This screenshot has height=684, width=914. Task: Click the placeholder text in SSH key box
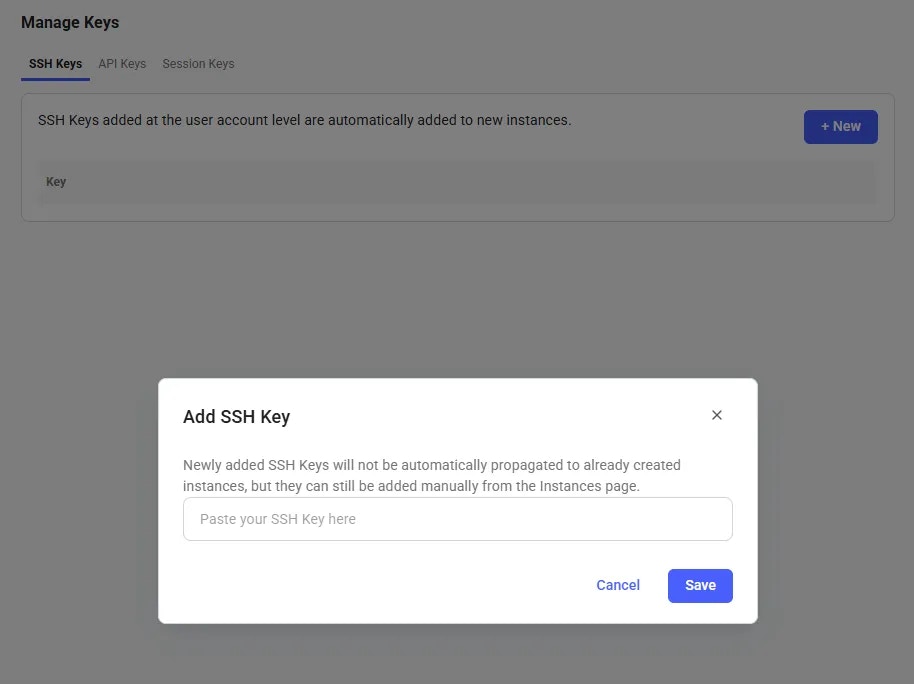[x=277, y=519]
